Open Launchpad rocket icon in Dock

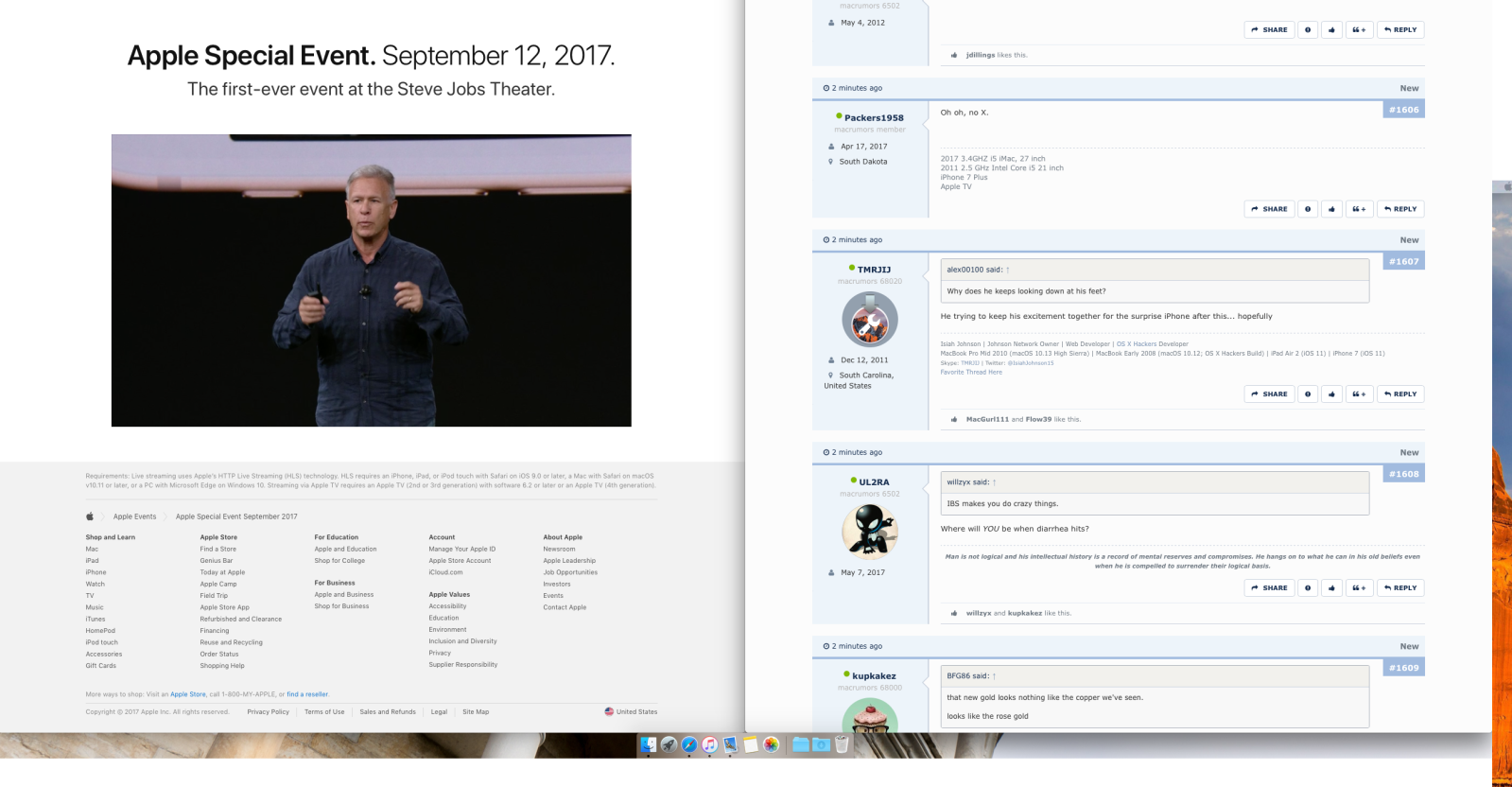coord(669,745)
